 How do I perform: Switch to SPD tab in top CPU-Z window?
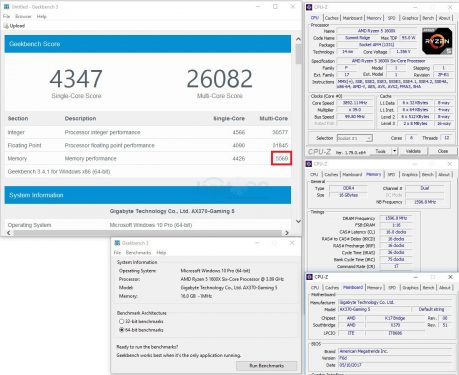pyautogui.click(x=392, y=18)
